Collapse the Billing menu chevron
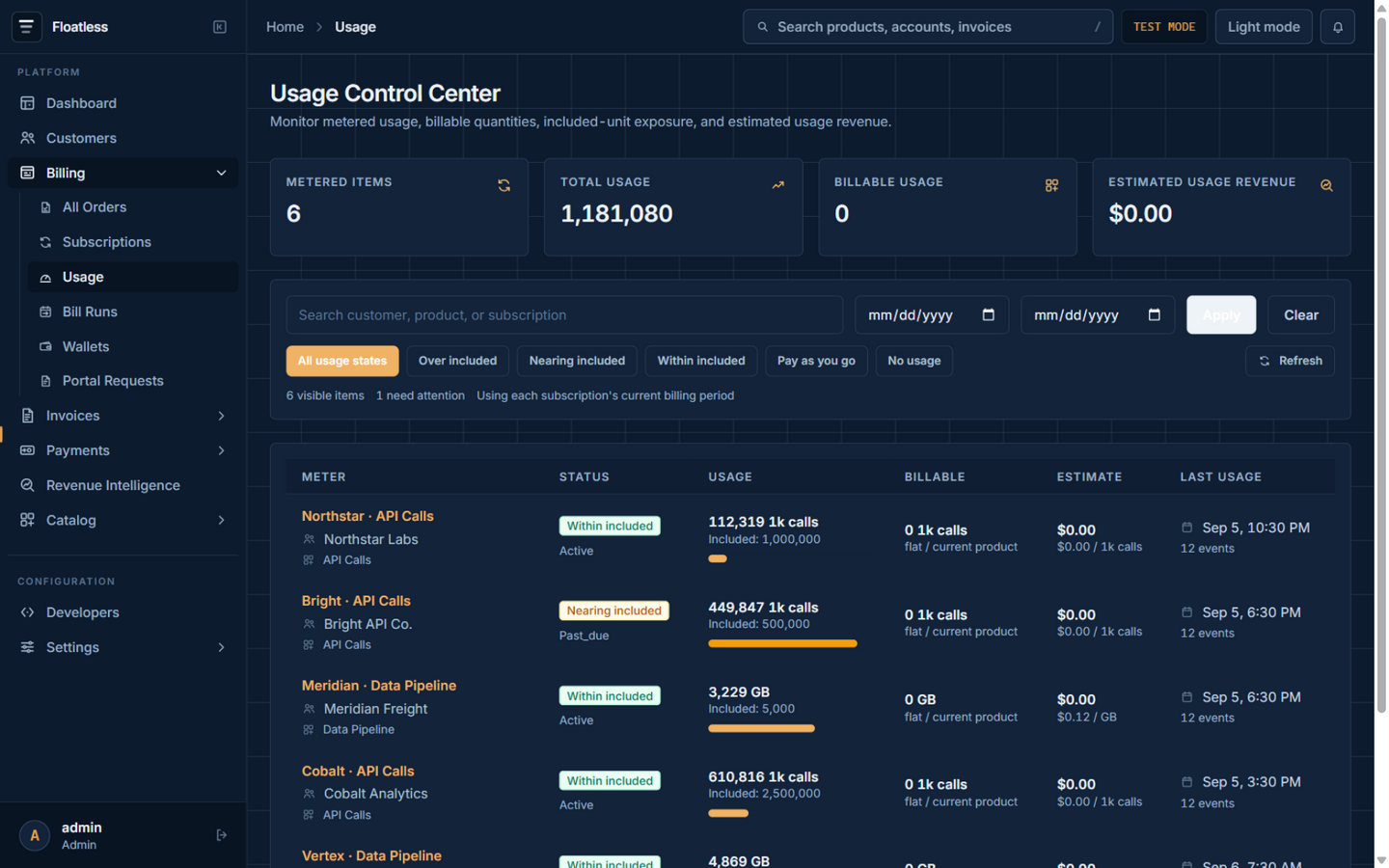This screenshot has height=868, width=1389. [x=221, y=173]
